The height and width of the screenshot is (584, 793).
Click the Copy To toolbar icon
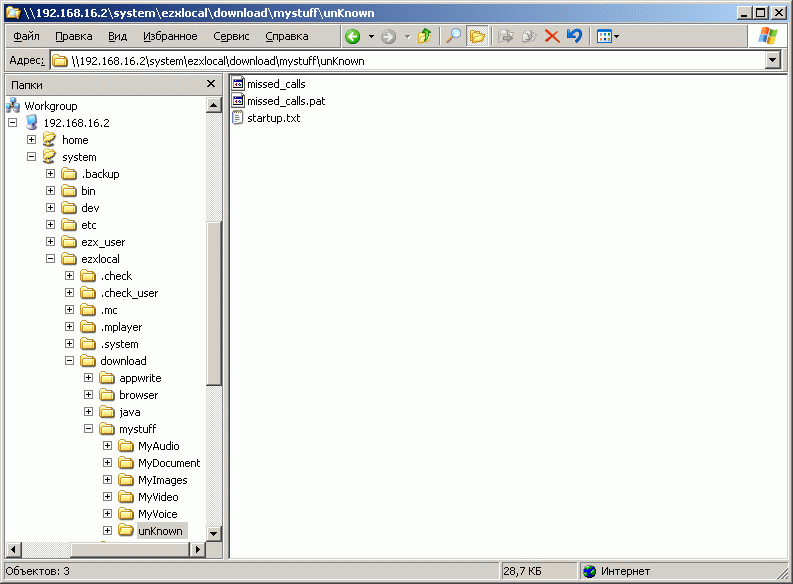click(x=528, y=36)
